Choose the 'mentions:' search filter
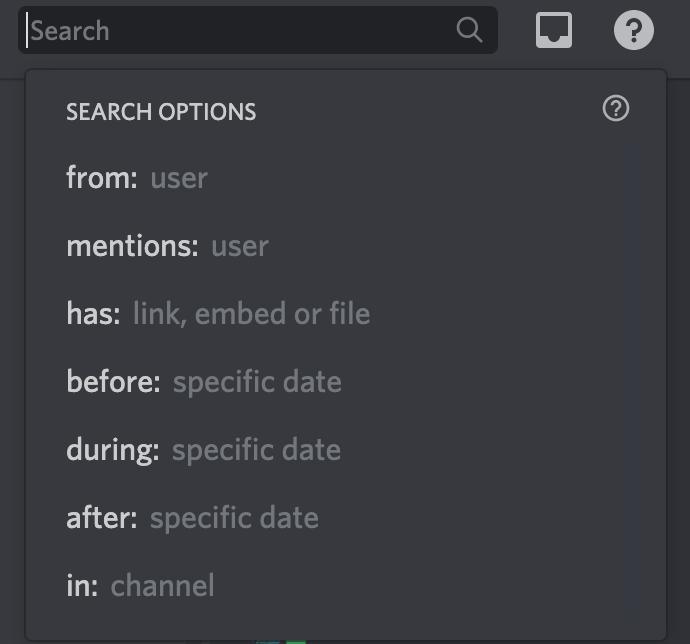690x644 pixels. [346, 246]
